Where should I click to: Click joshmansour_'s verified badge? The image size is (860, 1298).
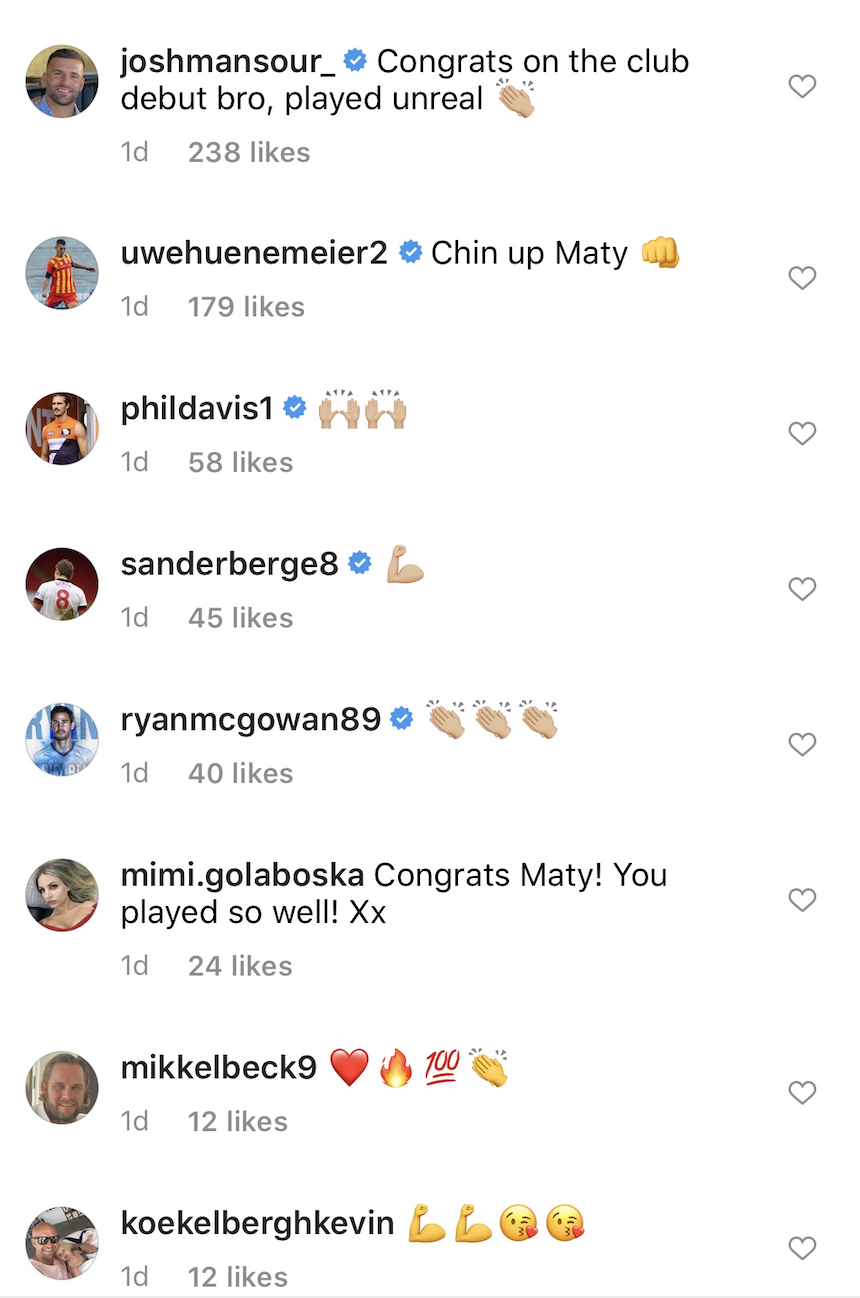coord(355,60)
